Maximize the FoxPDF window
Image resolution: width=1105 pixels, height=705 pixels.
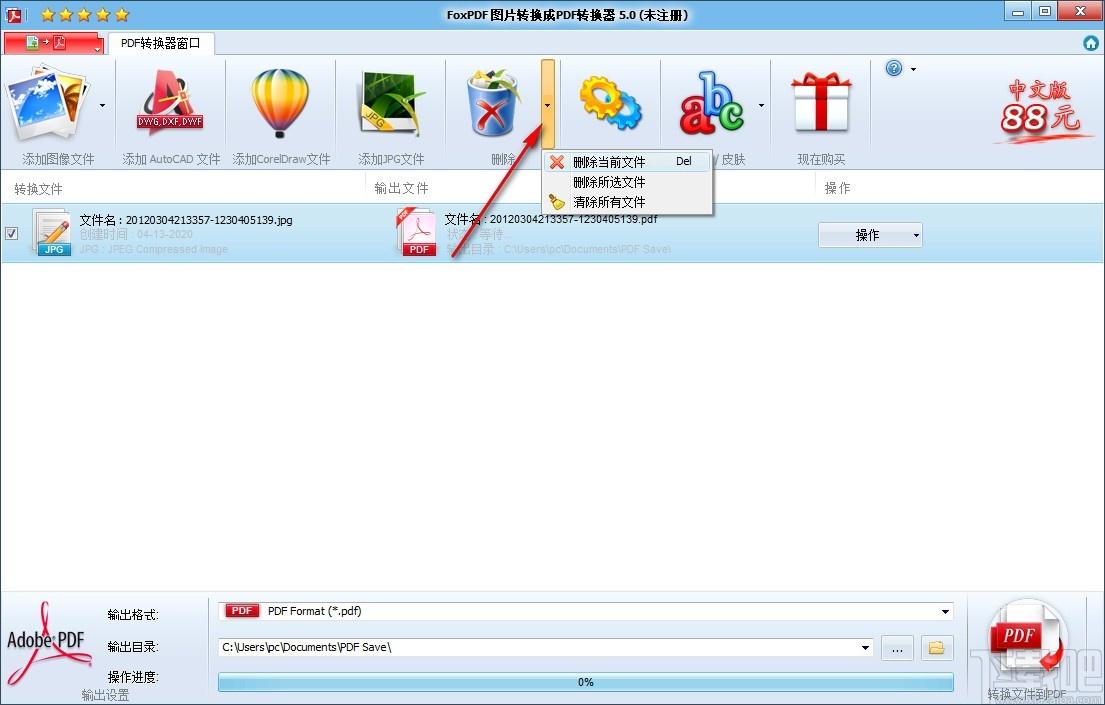(x=1045, y=12)
